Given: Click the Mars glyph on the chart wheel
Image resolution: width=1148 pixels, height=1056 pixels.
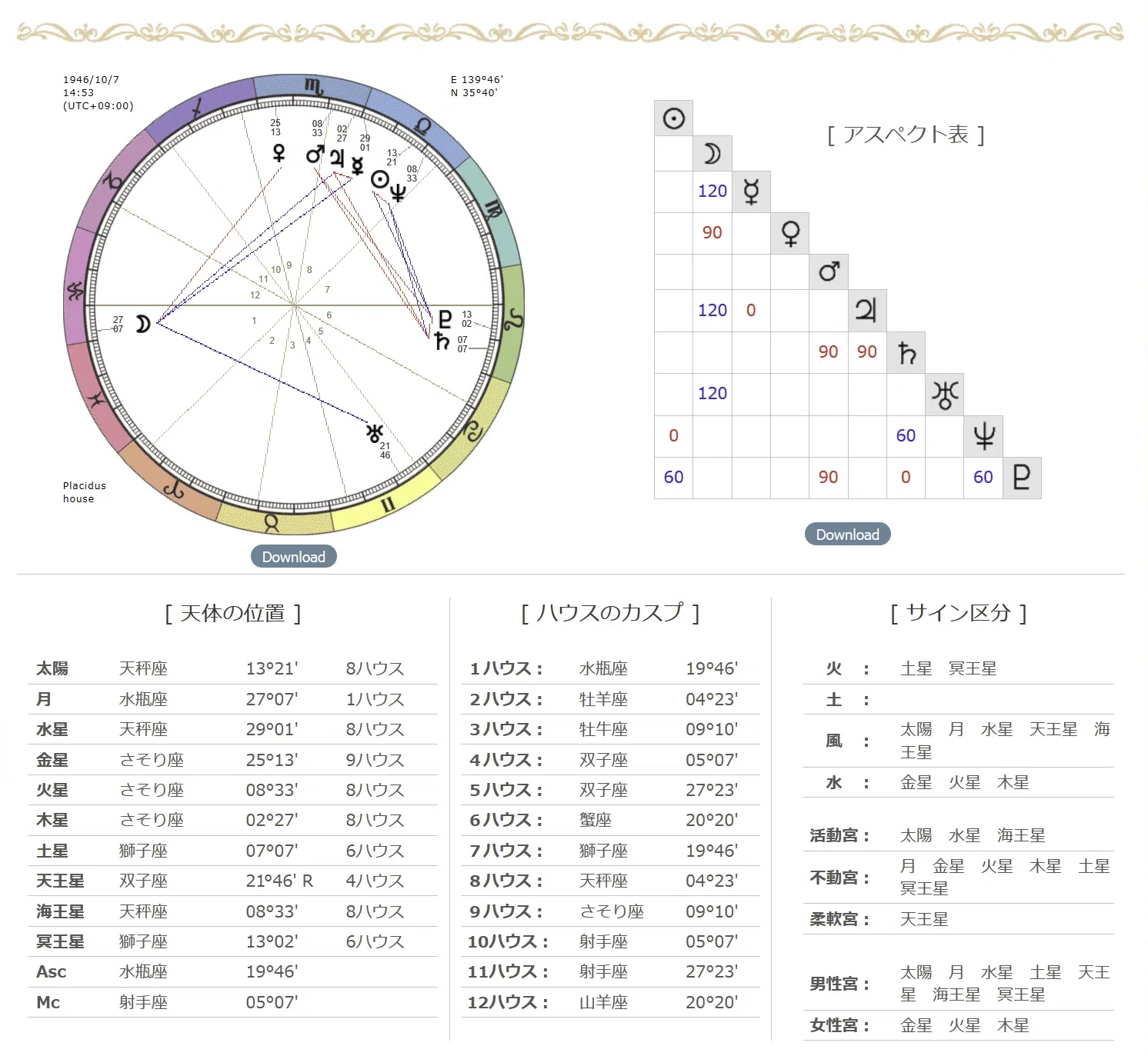Looking at the screenshot, I should click(x=315, y=155).
